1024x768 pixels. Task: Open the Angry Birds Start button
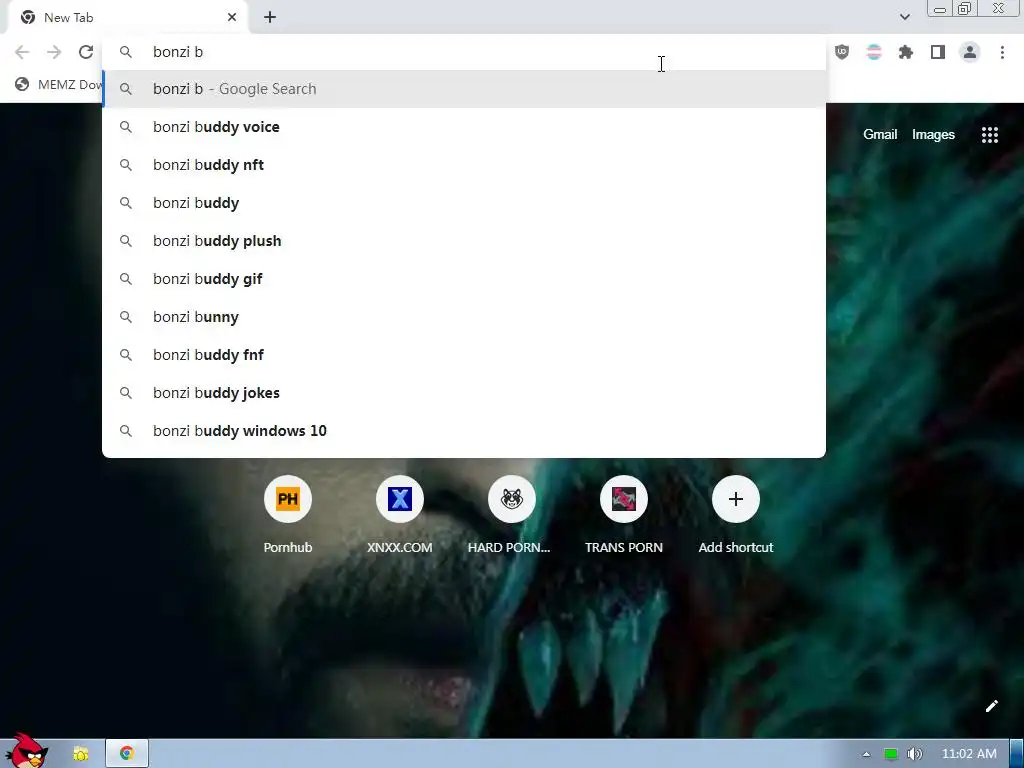point(27,751)
